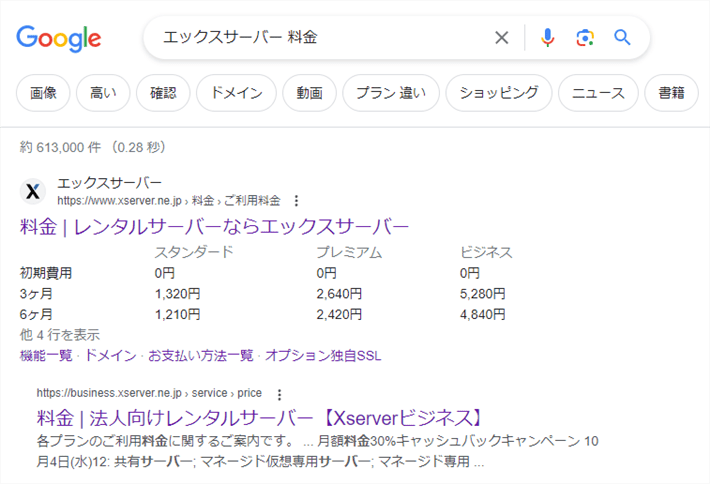Click the 2,420円 price cell
The image size is (710, 484).
point(339,314)
